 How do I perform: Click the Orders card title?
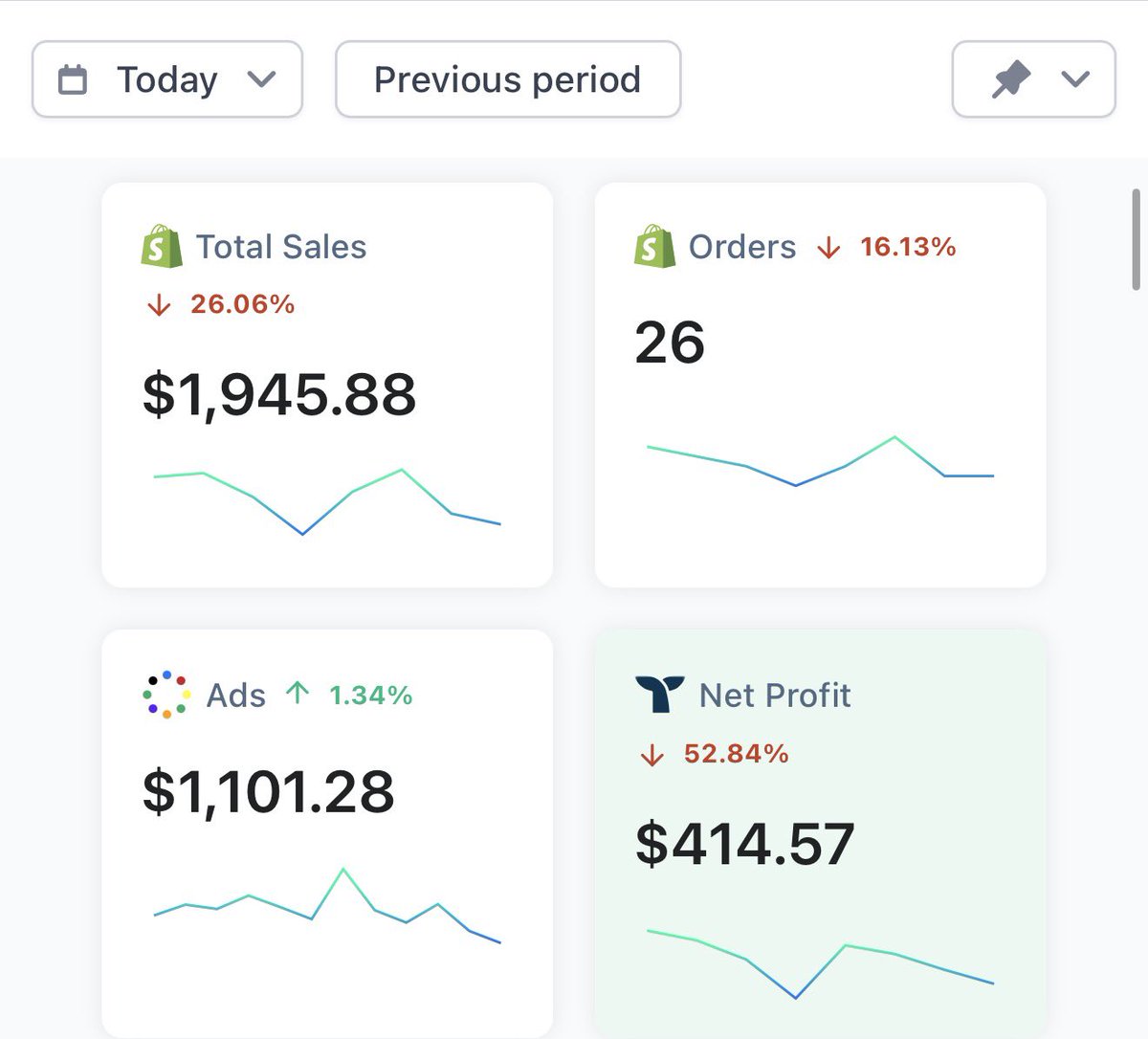pos(742,247)
